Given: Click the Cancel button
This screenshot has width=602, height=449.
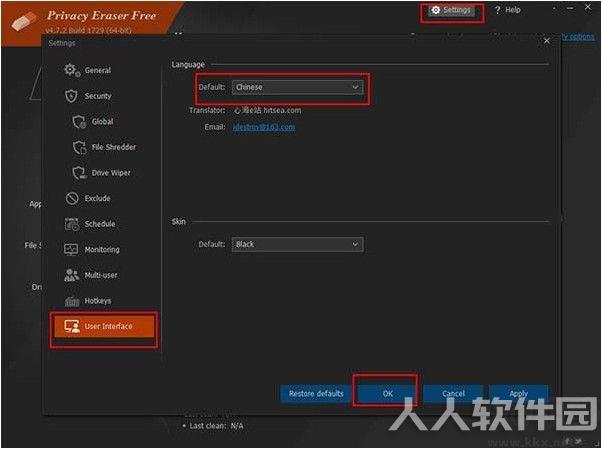Looking at the screenshot, I should click(x=453, y=394).
